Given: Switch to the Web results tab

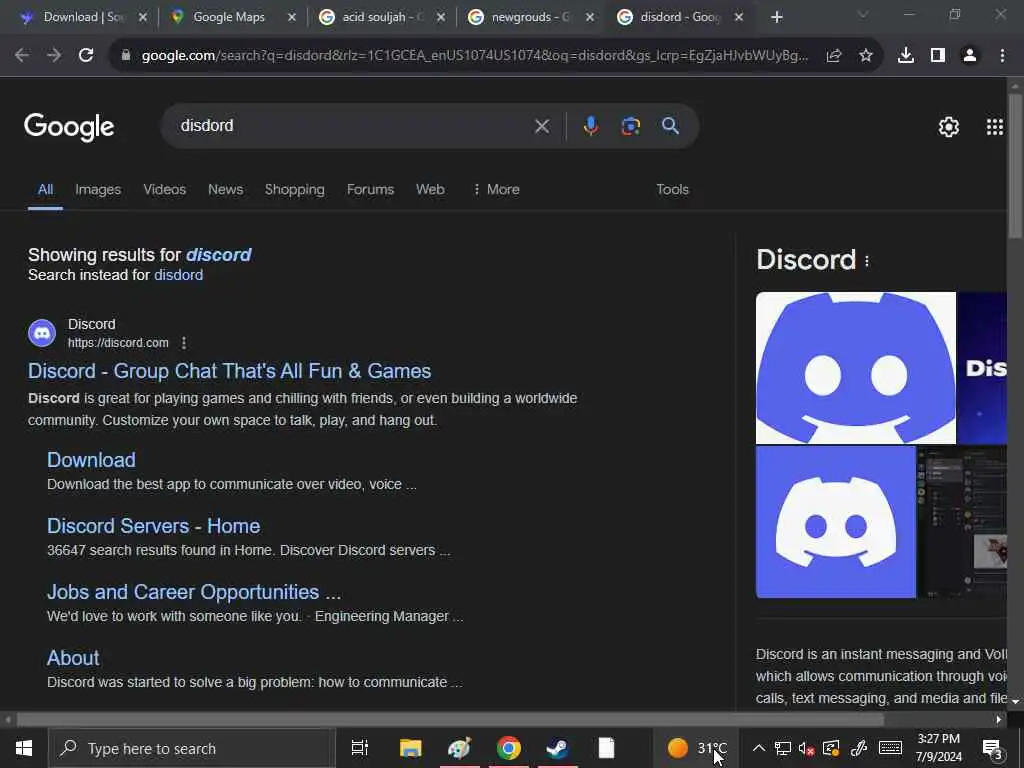Looking at the screenshot, I should [430, 189].
